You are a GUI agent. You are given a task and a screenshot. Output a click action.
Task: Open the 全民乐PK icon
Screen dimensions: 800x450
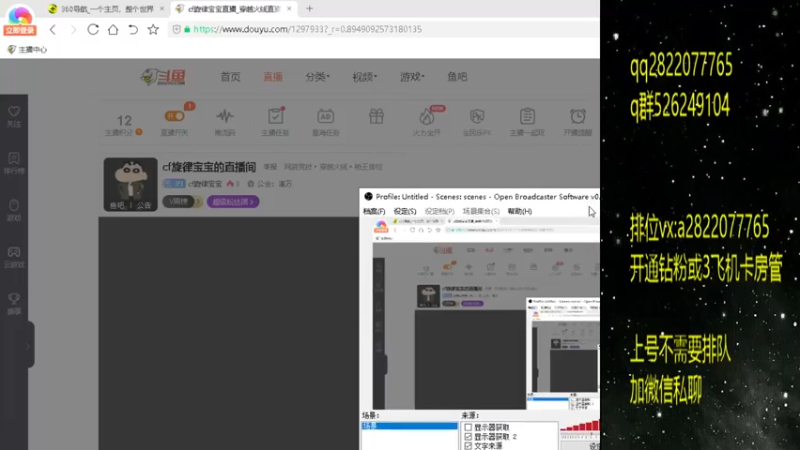477,116
